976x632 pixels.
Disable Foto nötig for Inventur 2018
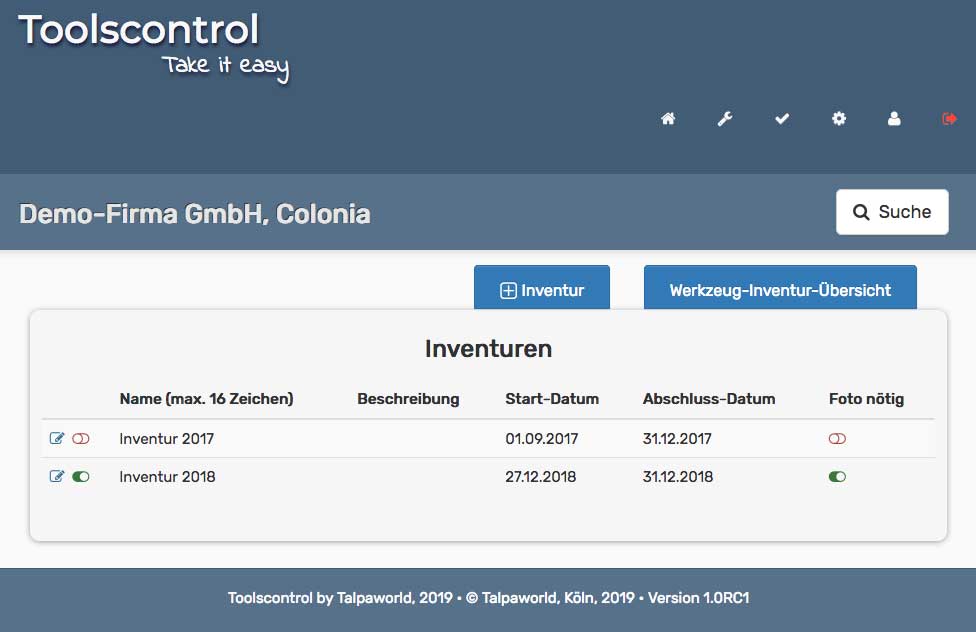click(x=837, y=477)
